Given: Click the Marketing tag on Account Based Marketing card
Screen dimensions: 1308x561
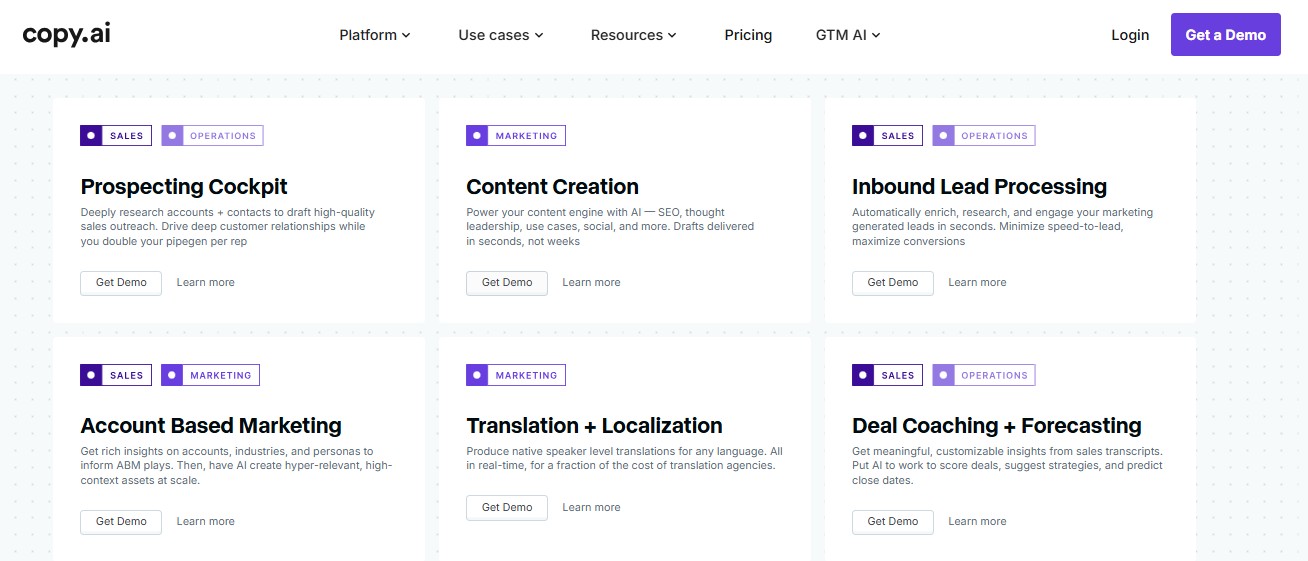Looking at the screenshot, I should tap(210, 376).
